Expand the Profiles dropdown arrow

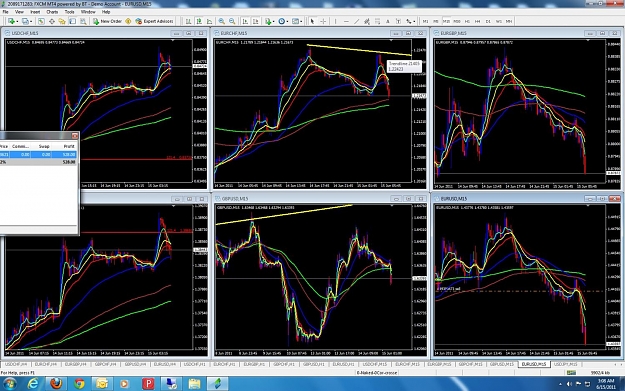click(31, 22)
